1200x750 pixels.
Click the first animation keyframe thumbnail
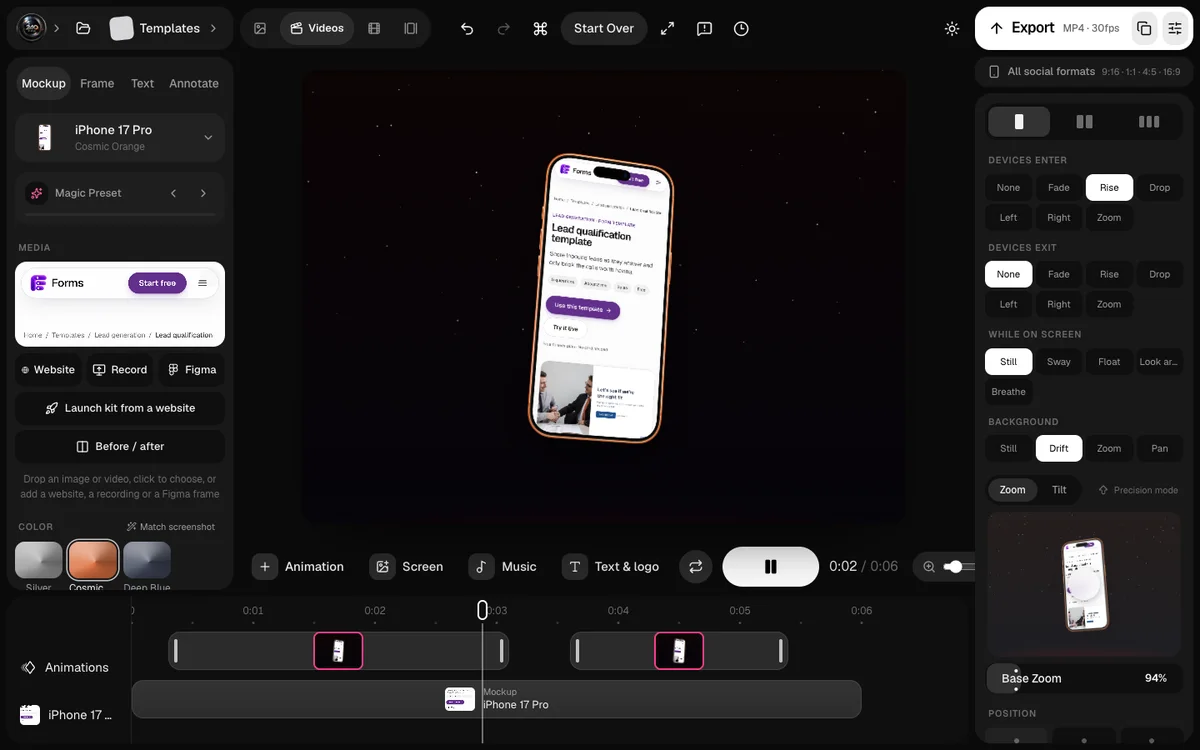point(338,651)
